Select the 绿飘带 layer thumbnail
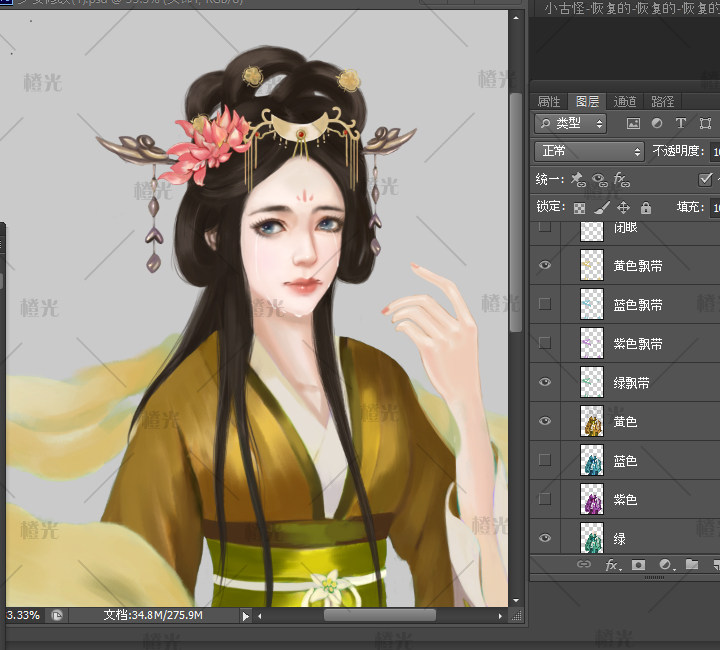 593,383
